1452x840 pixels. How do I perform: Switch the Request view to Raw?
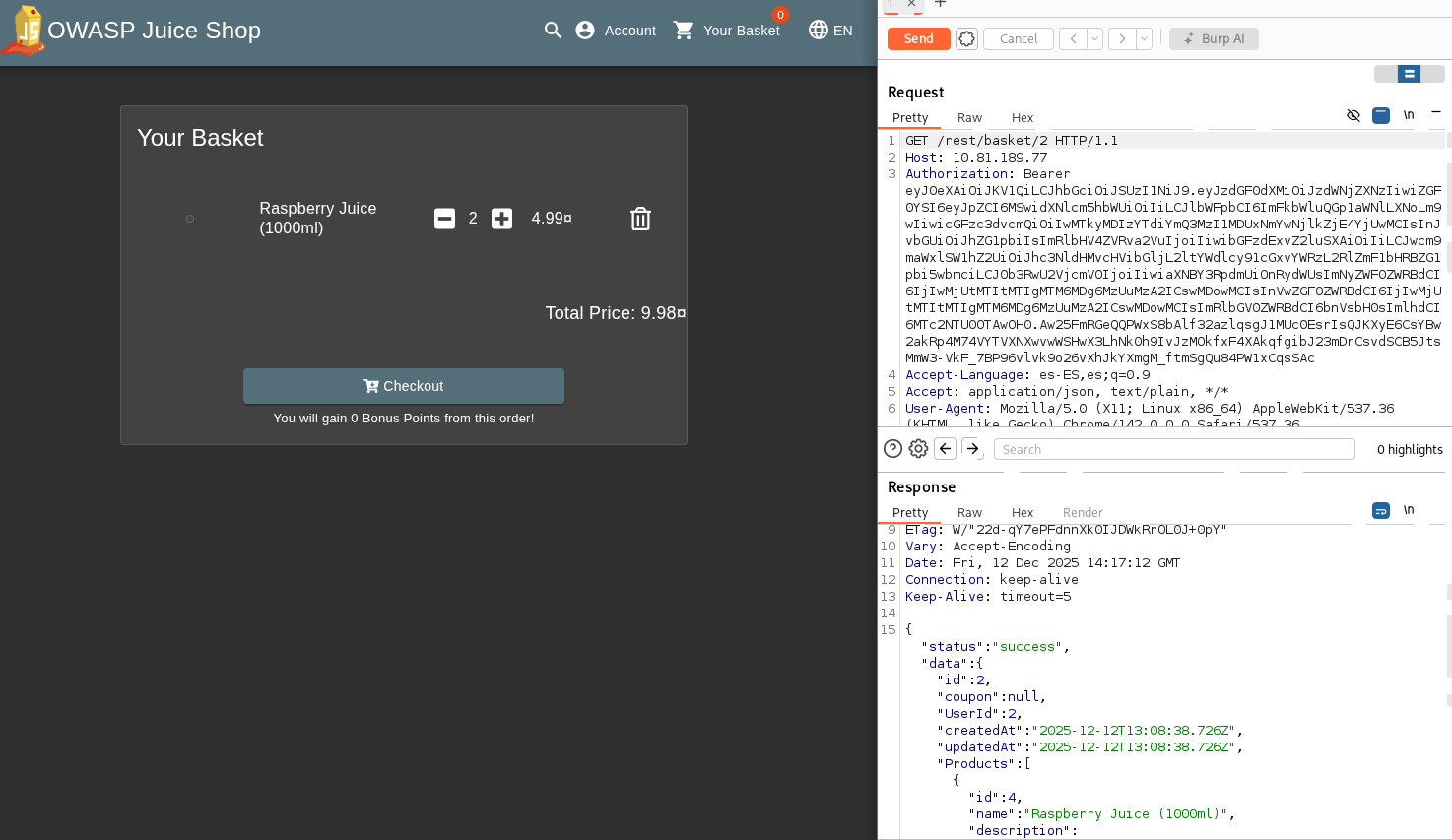tap(969, 118)
